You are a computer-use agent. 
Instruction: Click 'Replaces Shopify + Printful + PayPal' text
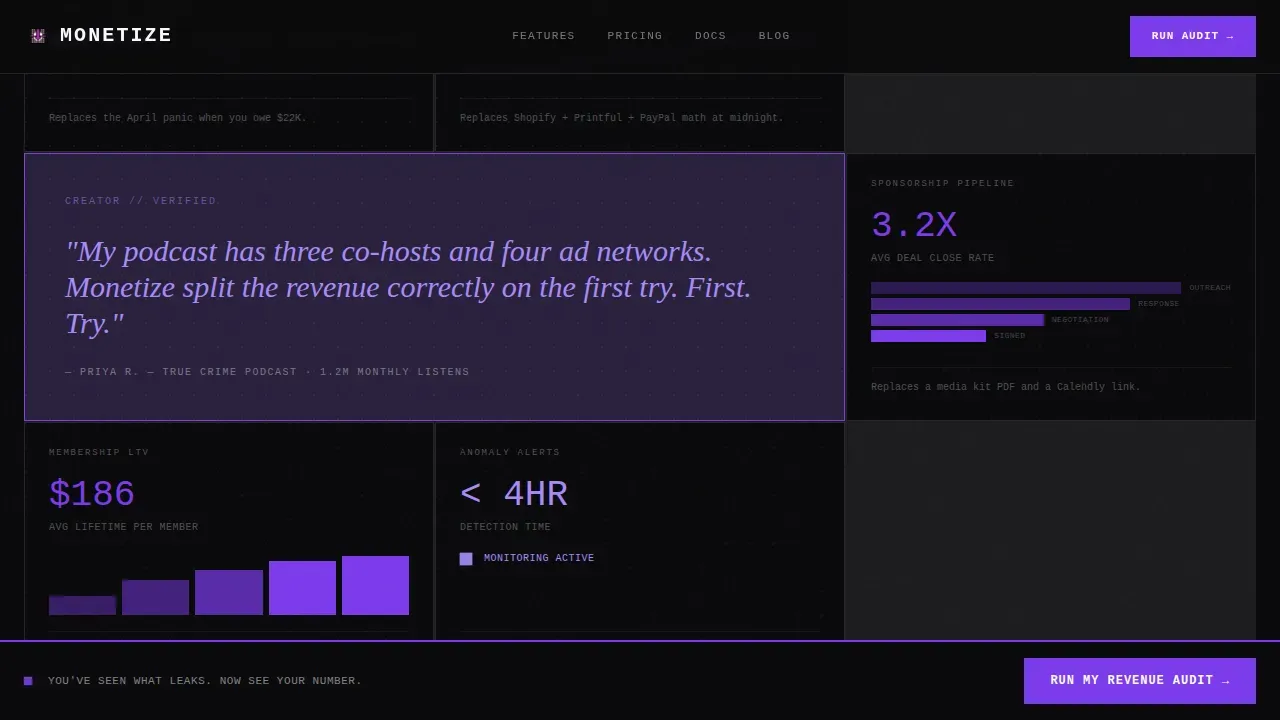622,118
